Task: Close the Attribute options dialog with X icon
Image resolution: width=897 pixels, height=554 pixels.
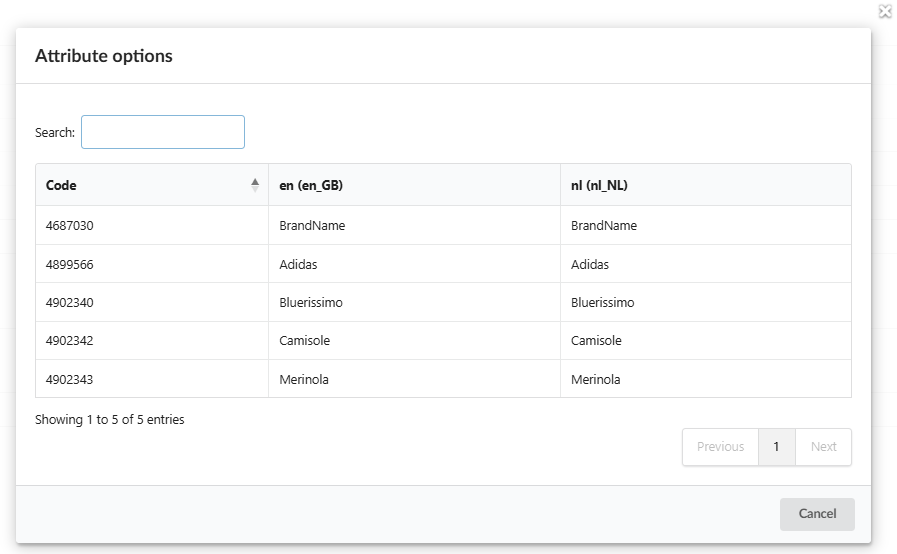Action: click(x=884, y=12)
